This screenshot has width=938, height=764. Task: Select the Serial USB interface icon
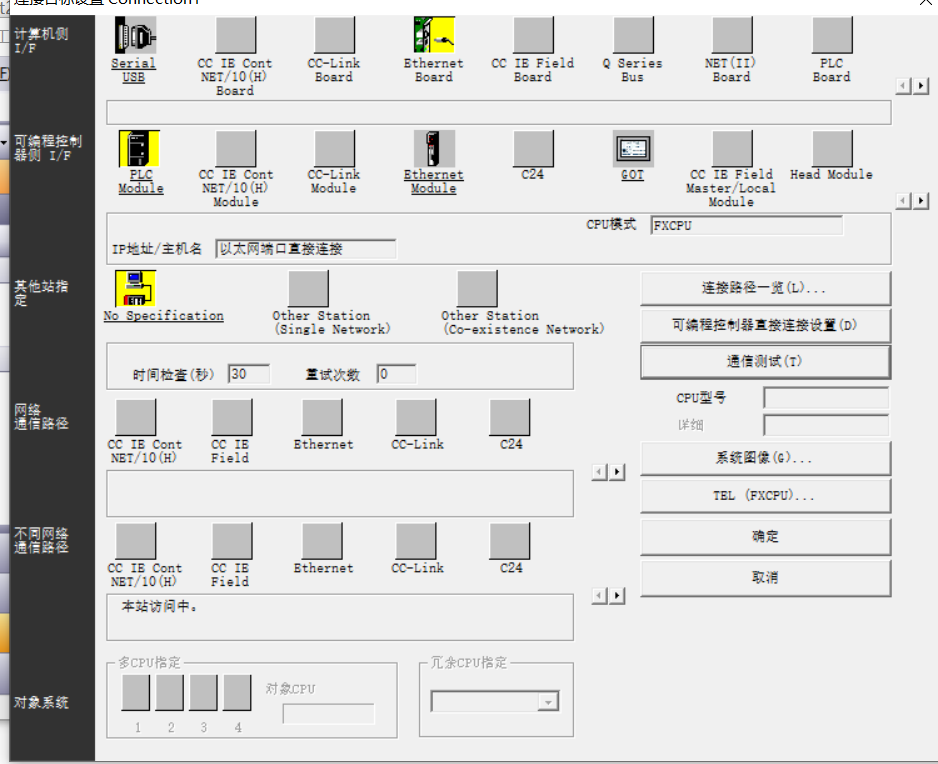click(x=135, y=36)
